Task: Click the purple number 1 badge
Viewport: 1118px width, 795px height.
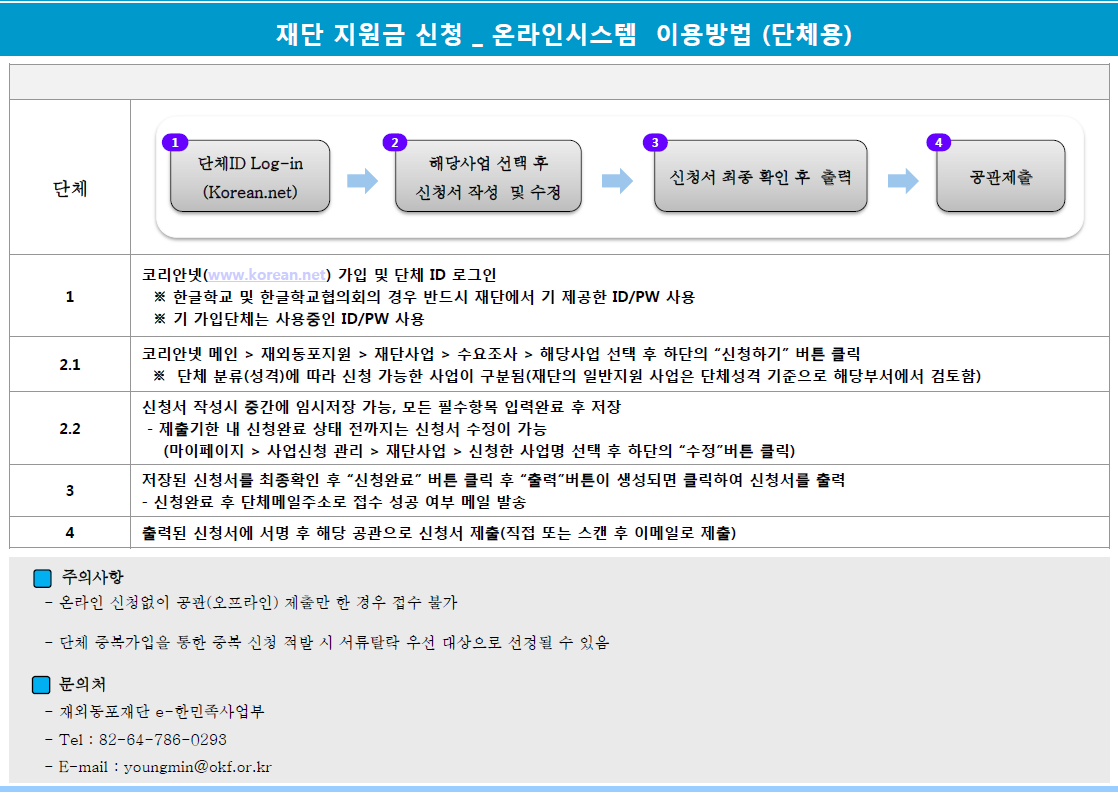Action: point(174,143)
